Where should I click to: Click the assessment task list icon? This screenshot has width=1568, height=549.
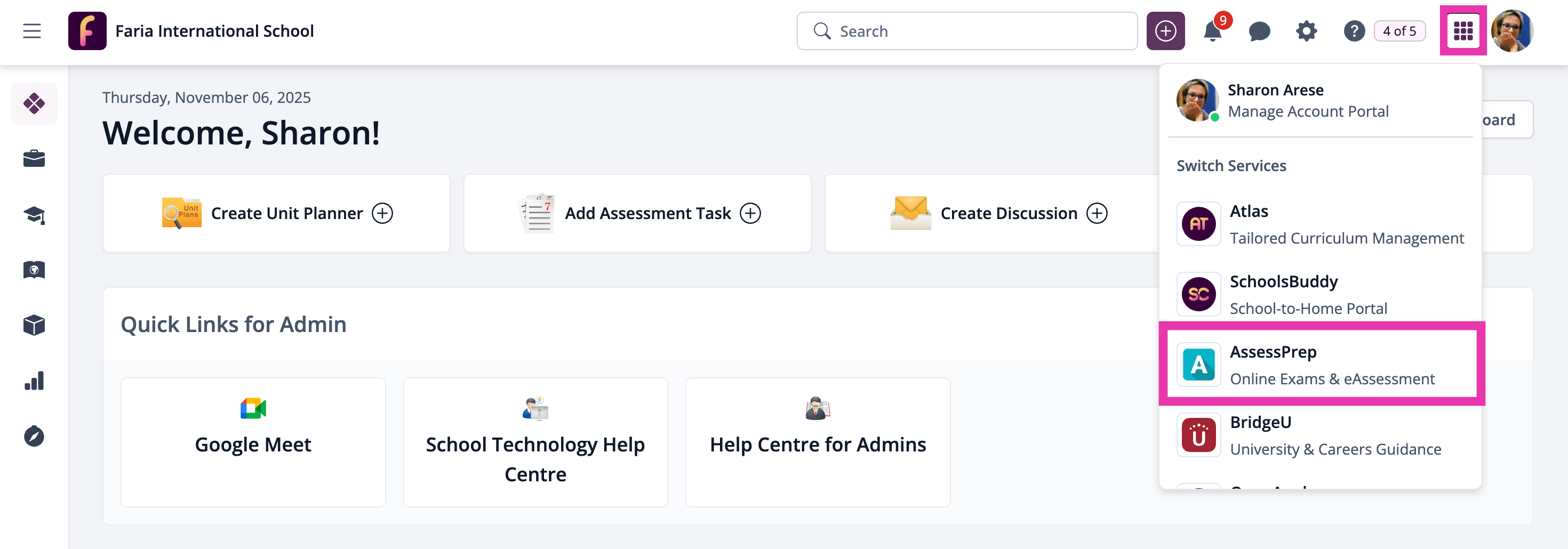(x=536, y=213)
